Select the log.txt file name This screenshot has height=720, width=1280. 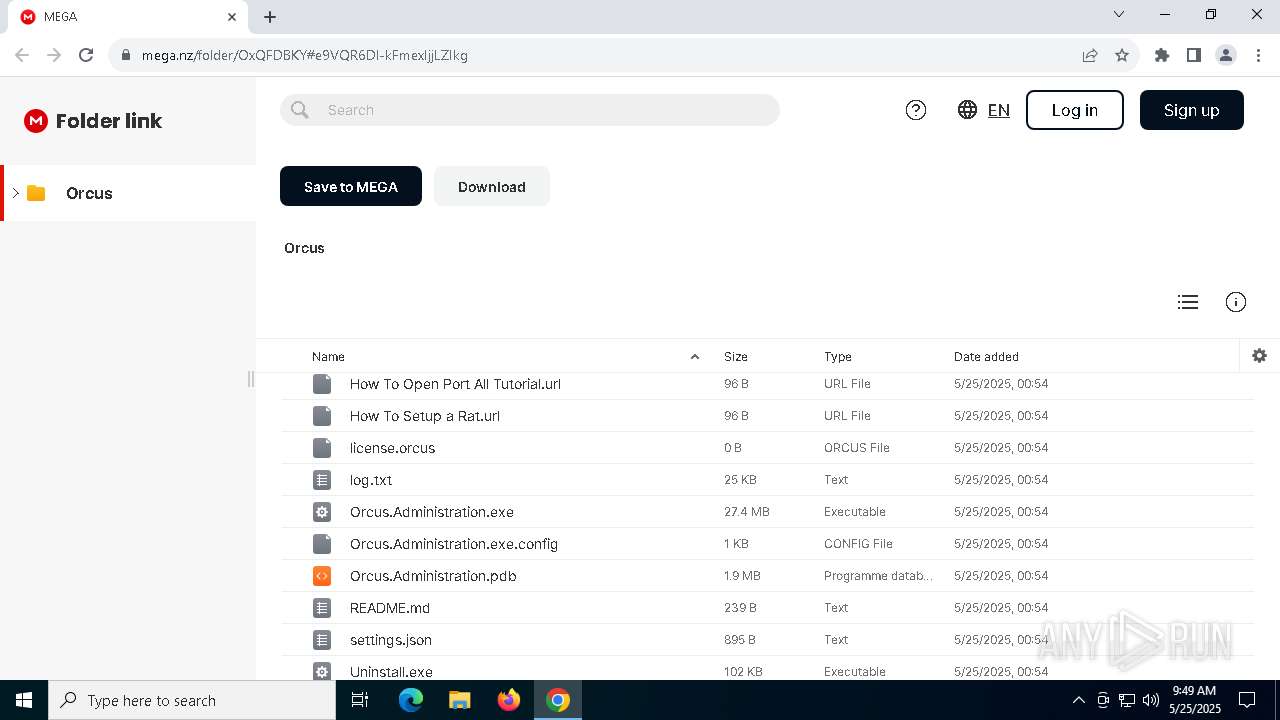pos(371,480)
